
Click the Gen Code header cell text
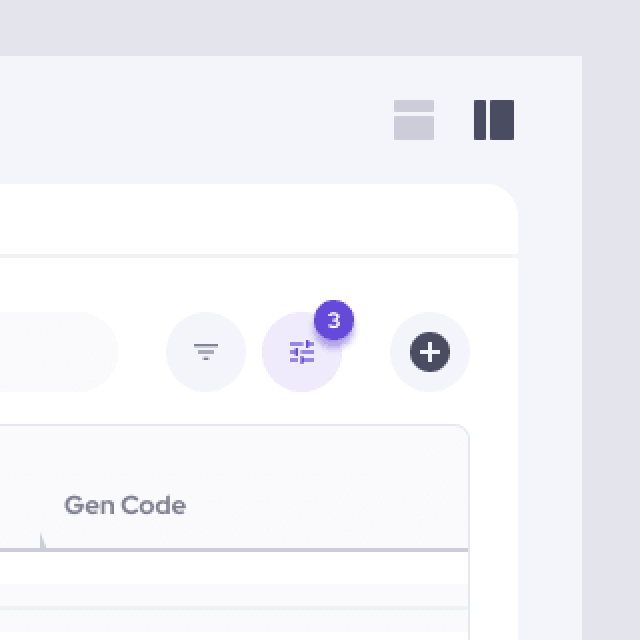pos(125,505)
